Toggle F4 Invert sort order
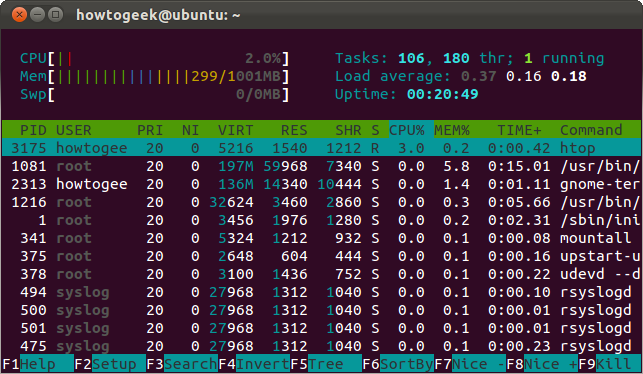Viewport: 643px width, 374px height. pyautogui.click(x=254, y=364)
